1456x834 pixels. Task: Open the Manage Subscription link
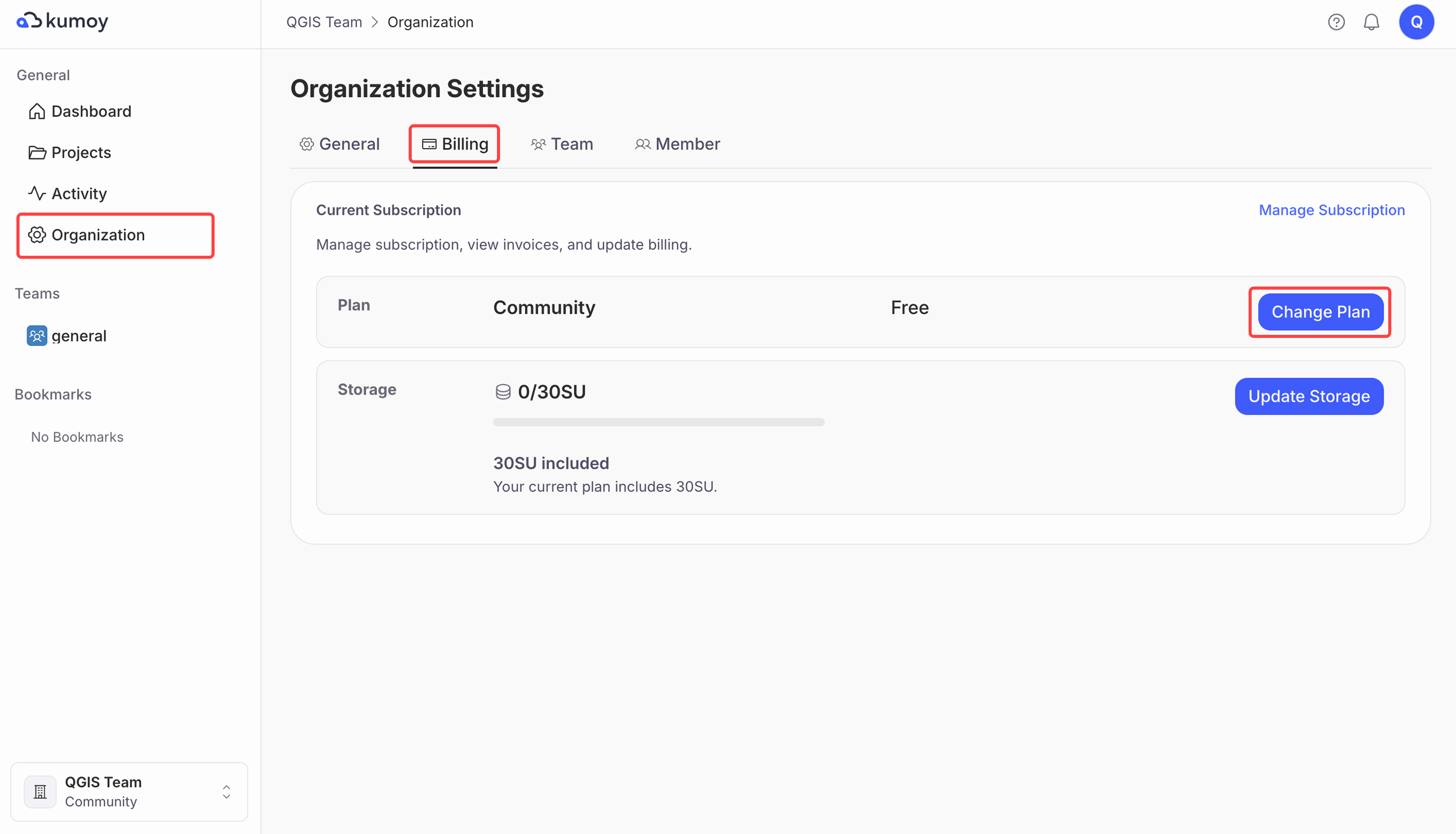[1331, 210]
